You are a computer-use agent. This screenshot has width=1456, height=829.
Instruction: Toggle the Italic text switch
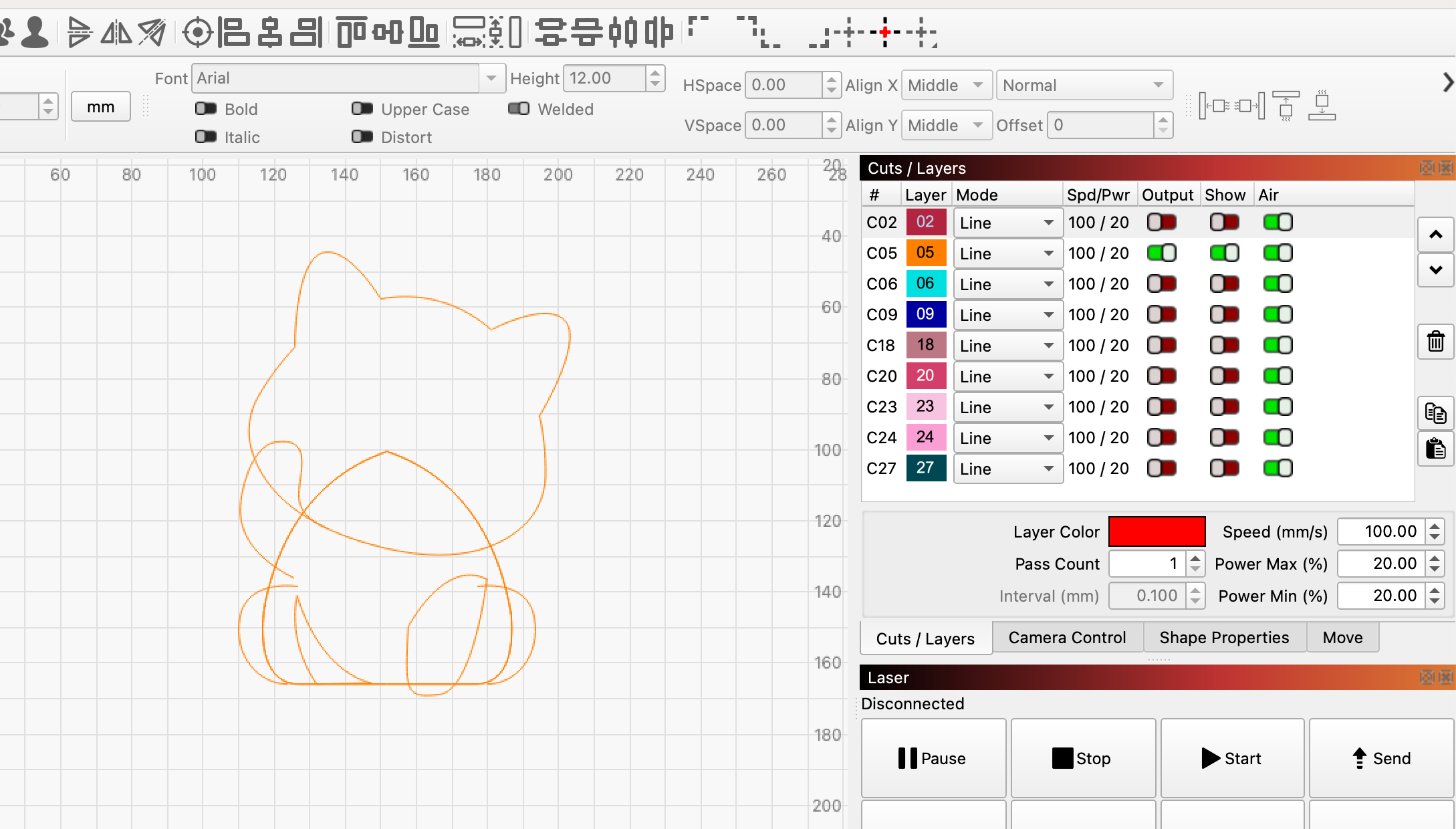(206, 136)
